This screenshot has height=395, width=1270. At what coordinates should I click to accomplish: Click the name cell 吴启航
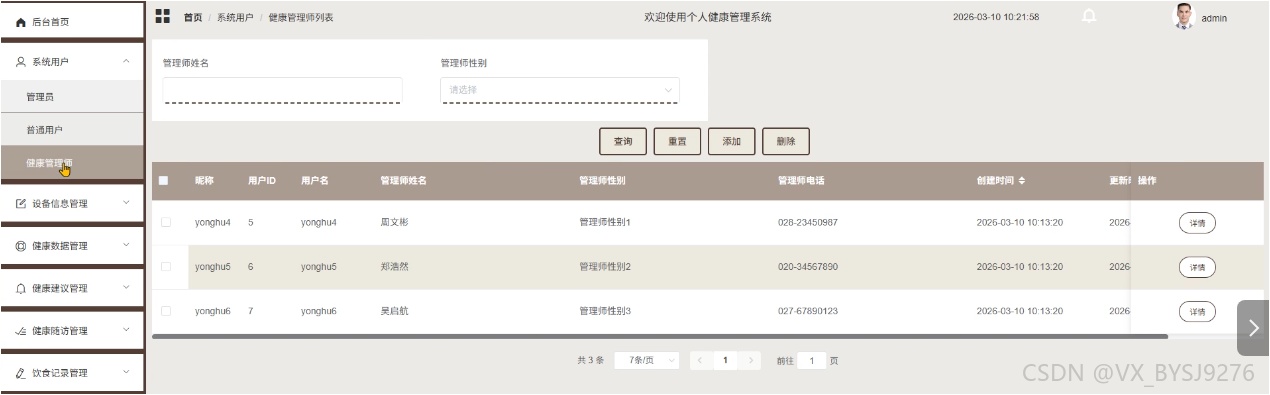394,311
